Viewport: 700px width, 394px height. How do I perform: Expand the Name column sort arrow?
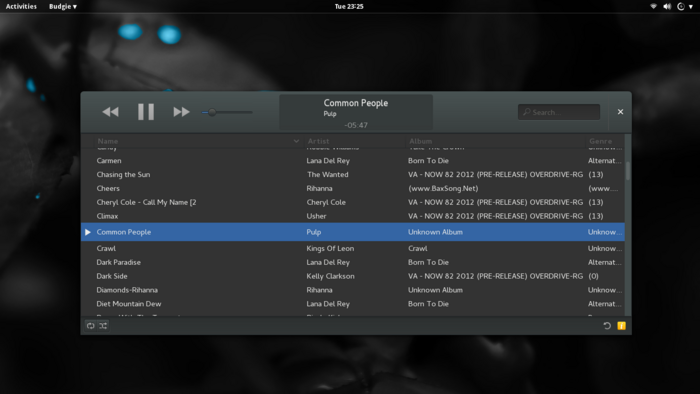pos(296,141)
